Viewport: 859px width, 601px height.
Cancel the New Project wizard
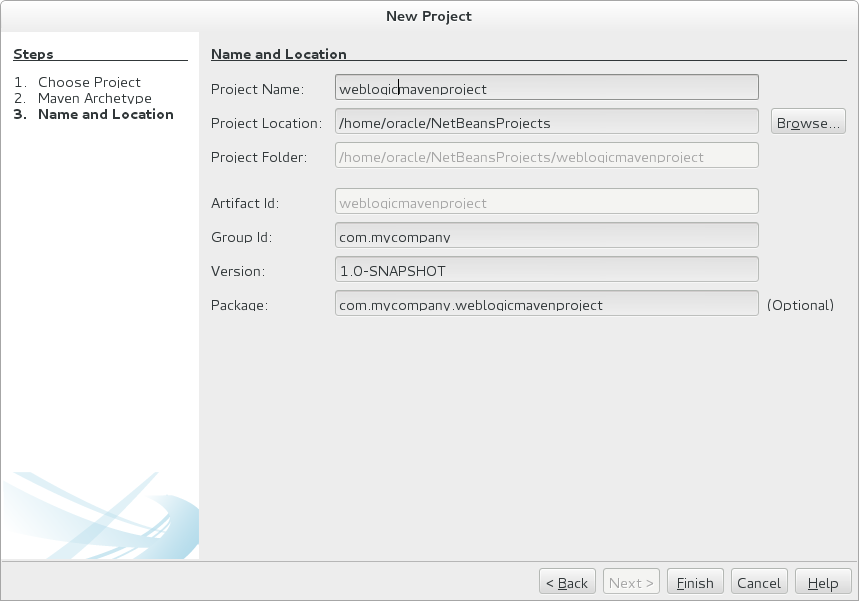tap(758, 583)
